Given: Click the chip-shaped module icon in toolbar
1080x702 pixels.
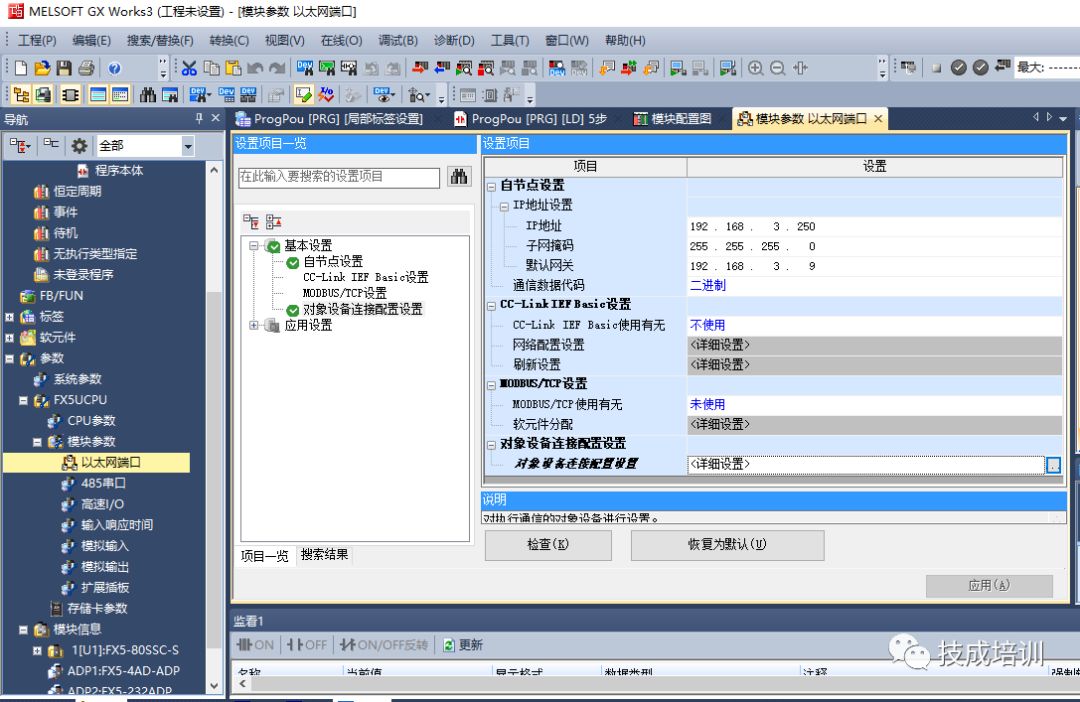Looking at the screenshot, I should click(x=70, y=94).
